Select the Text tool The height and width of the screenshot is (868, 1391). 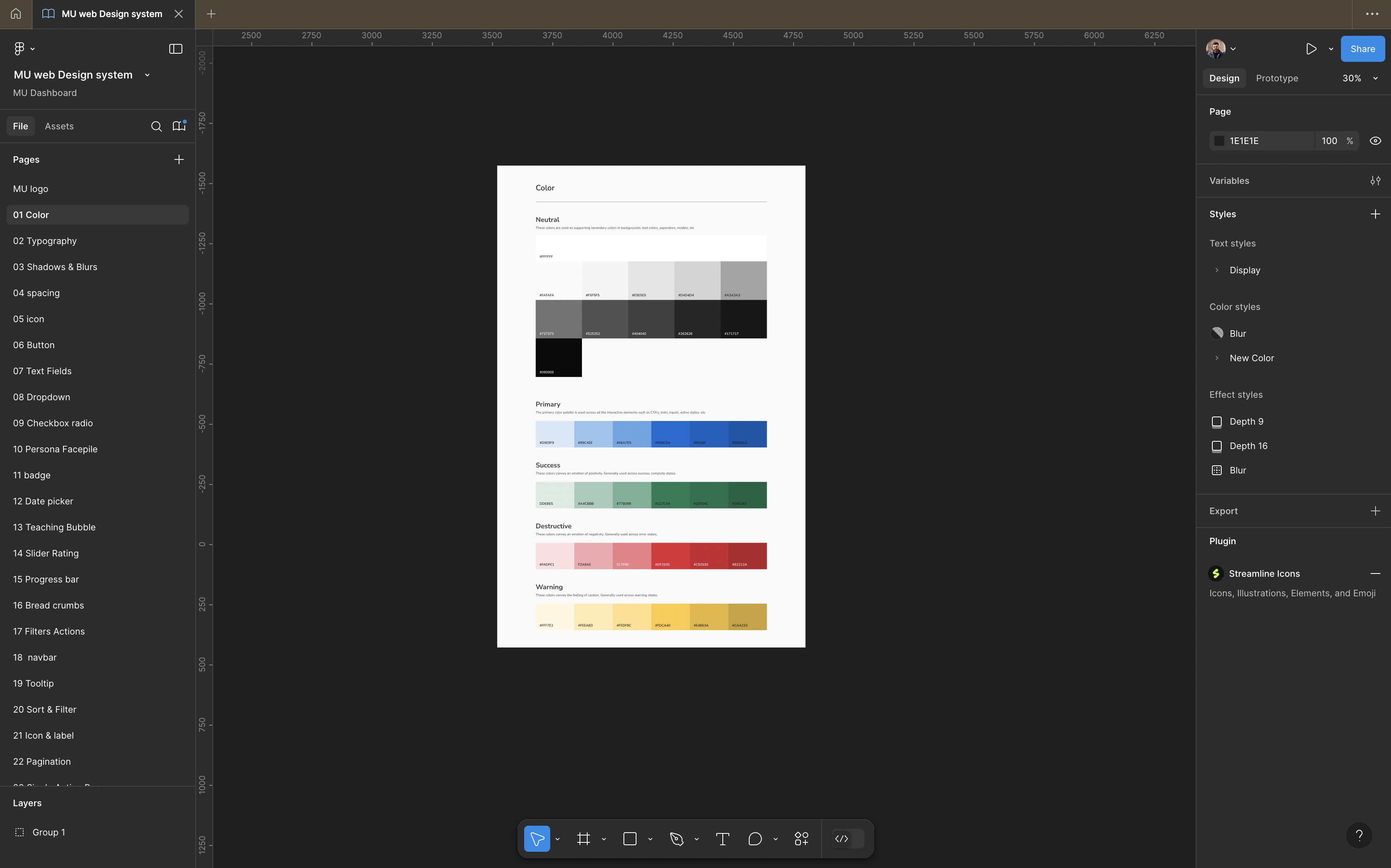[x=722, y=839]
